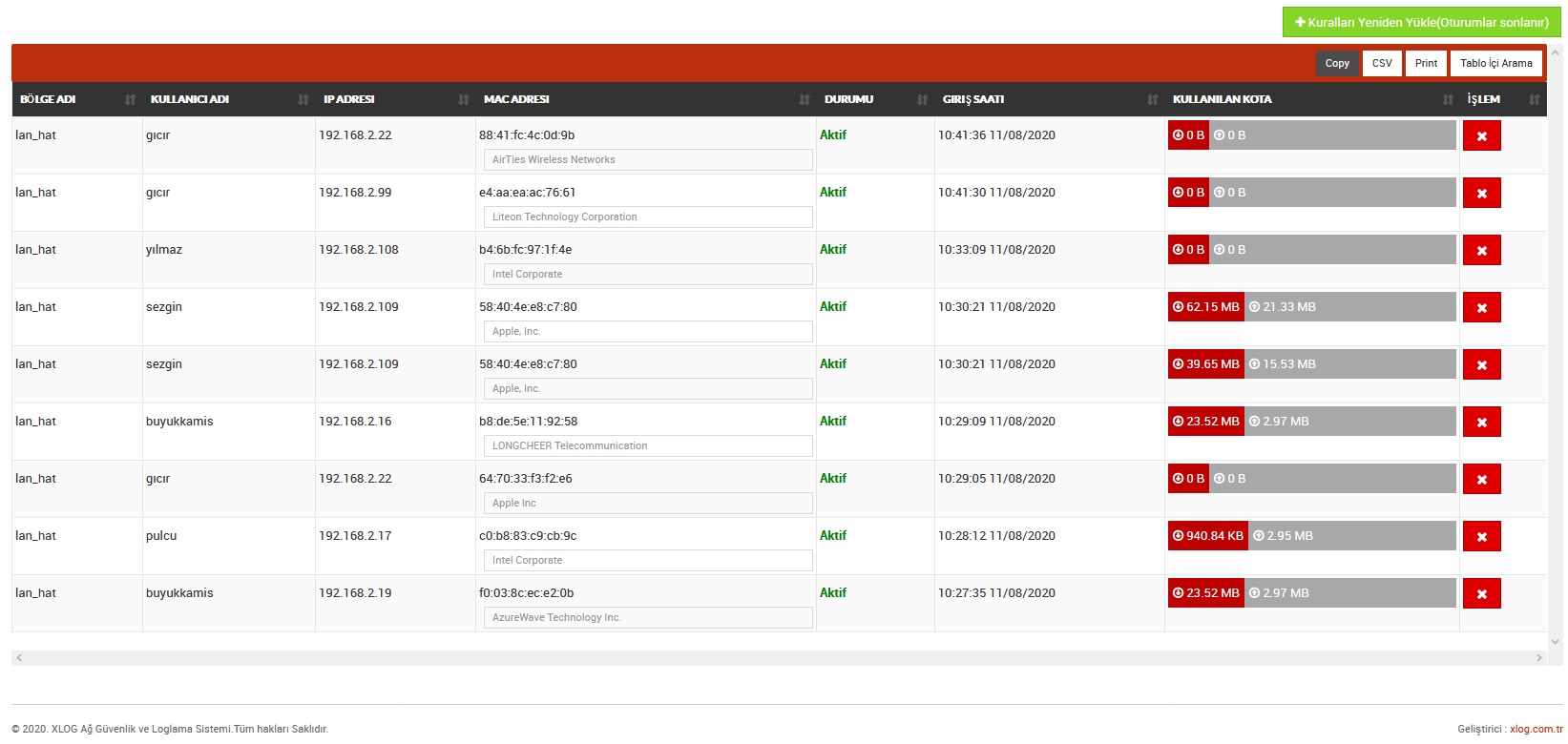This screenshot has width=1568, height=744.
Task: Remove yılmaz session row
Action: [x=1481, y=250]
